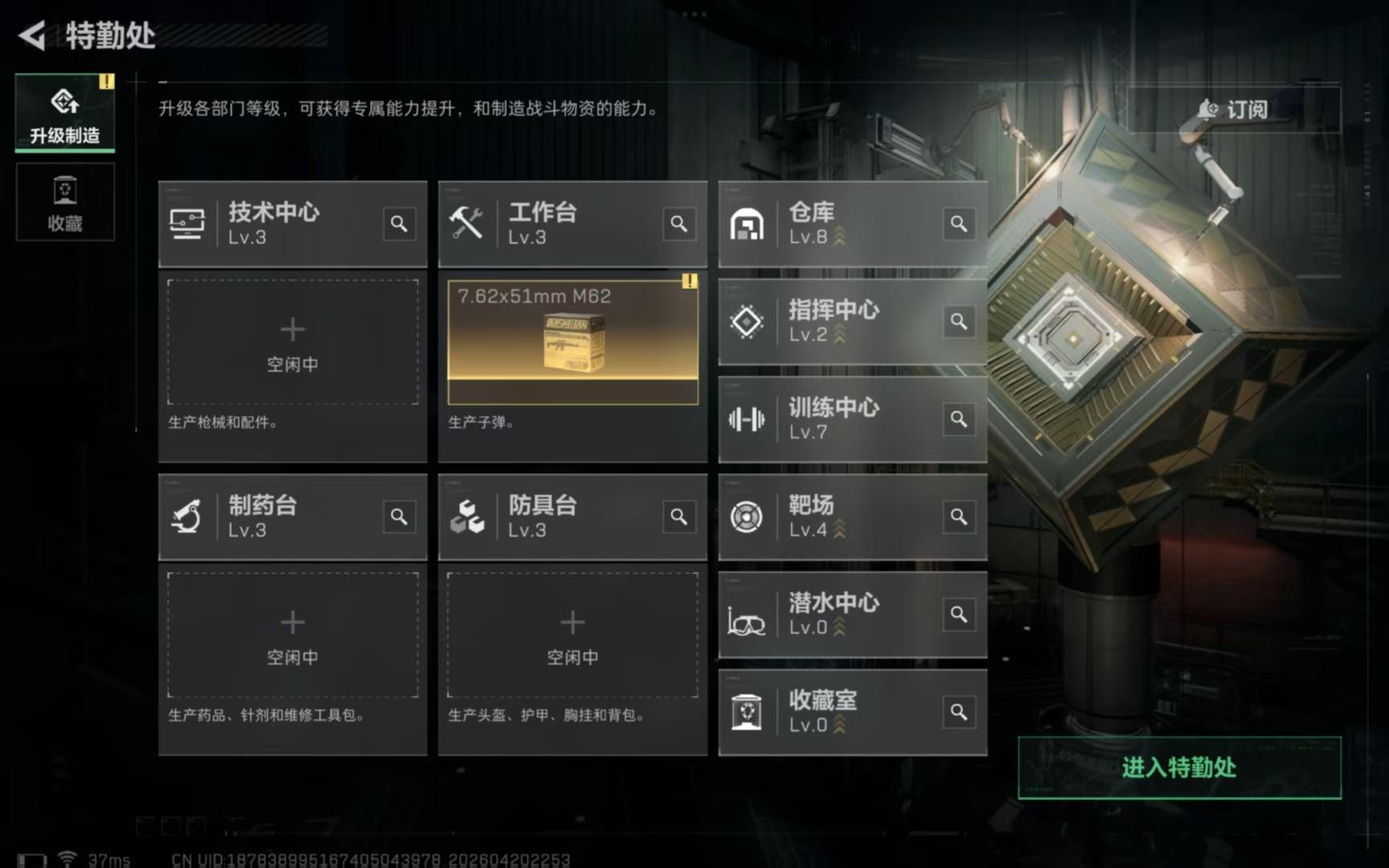
Task: Add production in idle 防具台 slot
Action: coord(572,635)
